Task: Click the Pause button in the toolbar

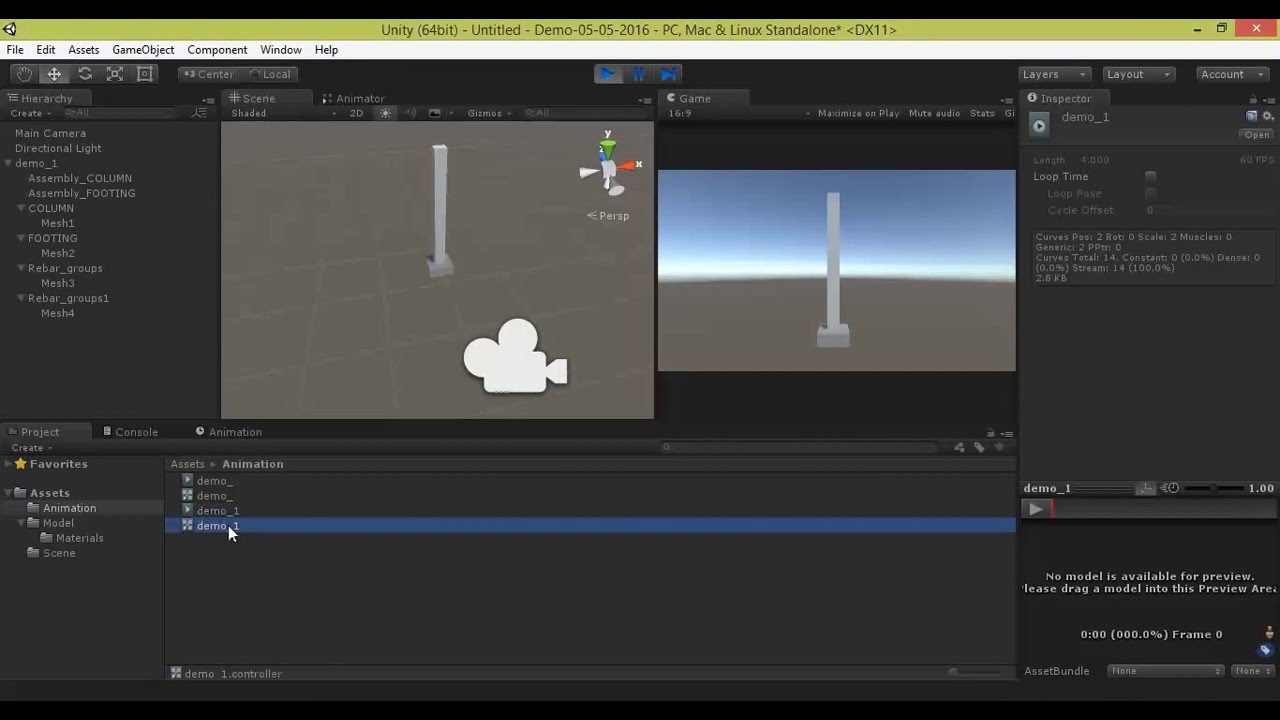Action: (638, 74)
